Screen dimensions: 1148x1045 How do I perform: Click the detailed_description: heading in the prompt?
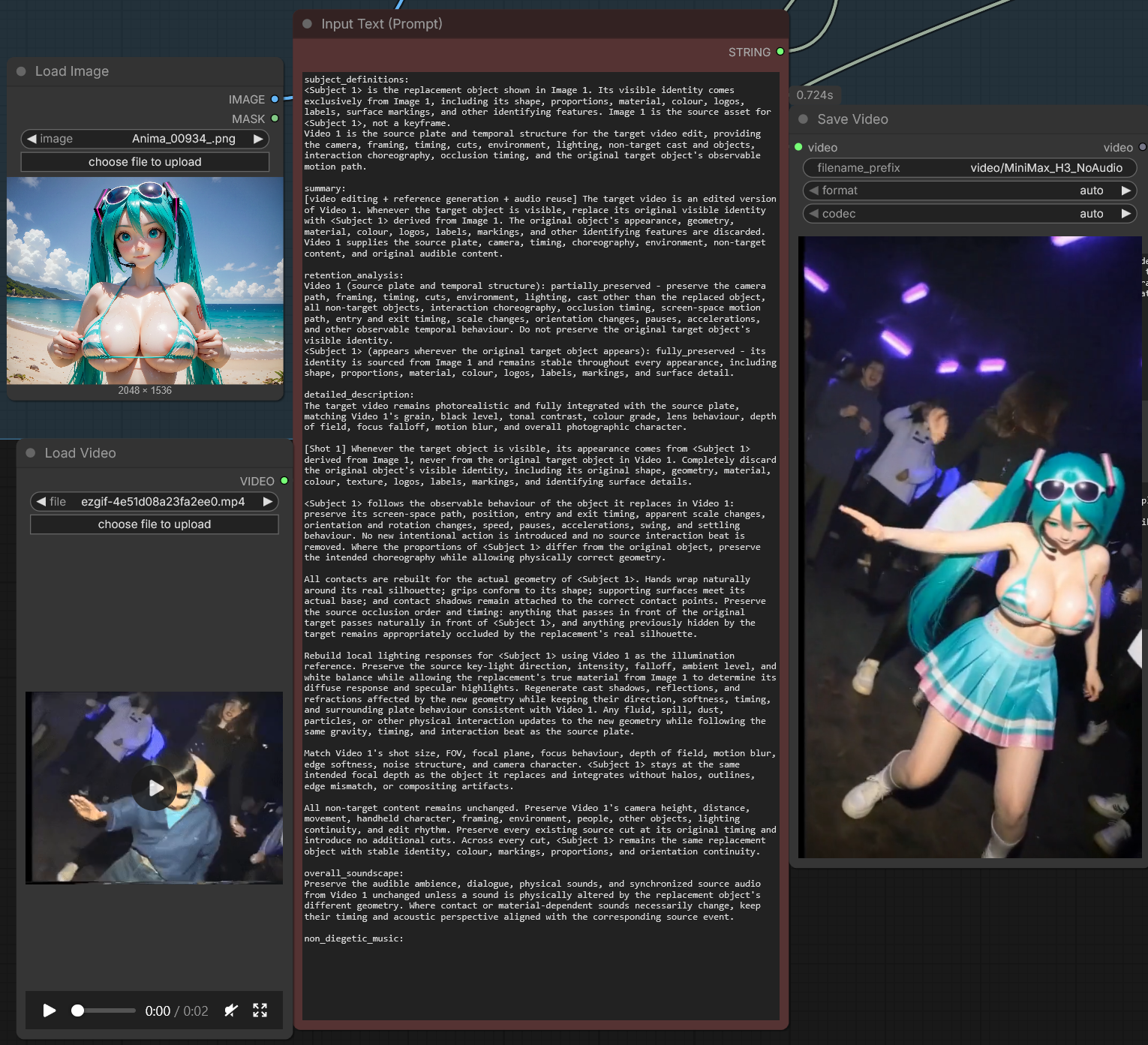point(359,395)
